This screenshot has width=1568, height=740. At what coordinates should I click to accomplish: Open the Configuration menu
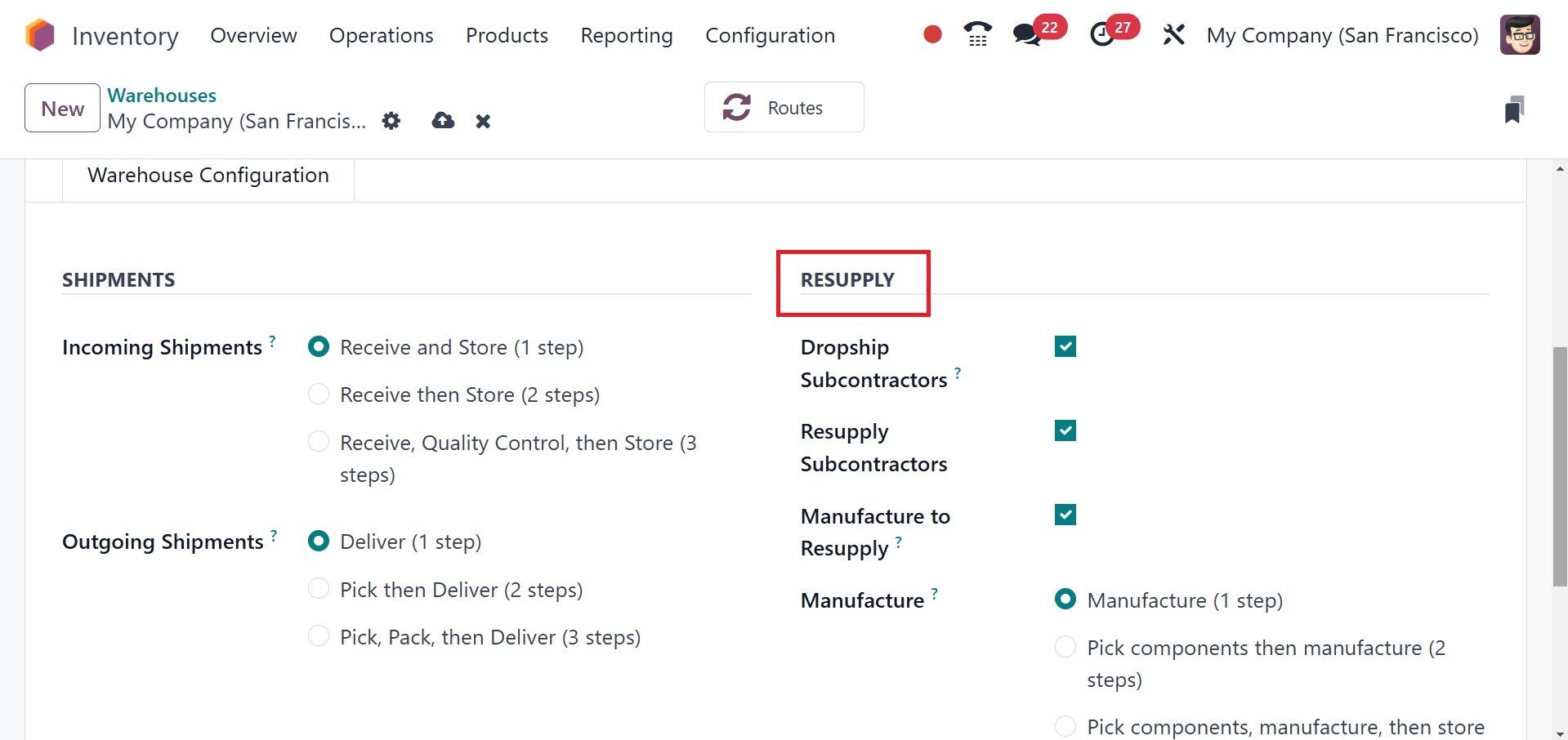(x=770, y=35)
